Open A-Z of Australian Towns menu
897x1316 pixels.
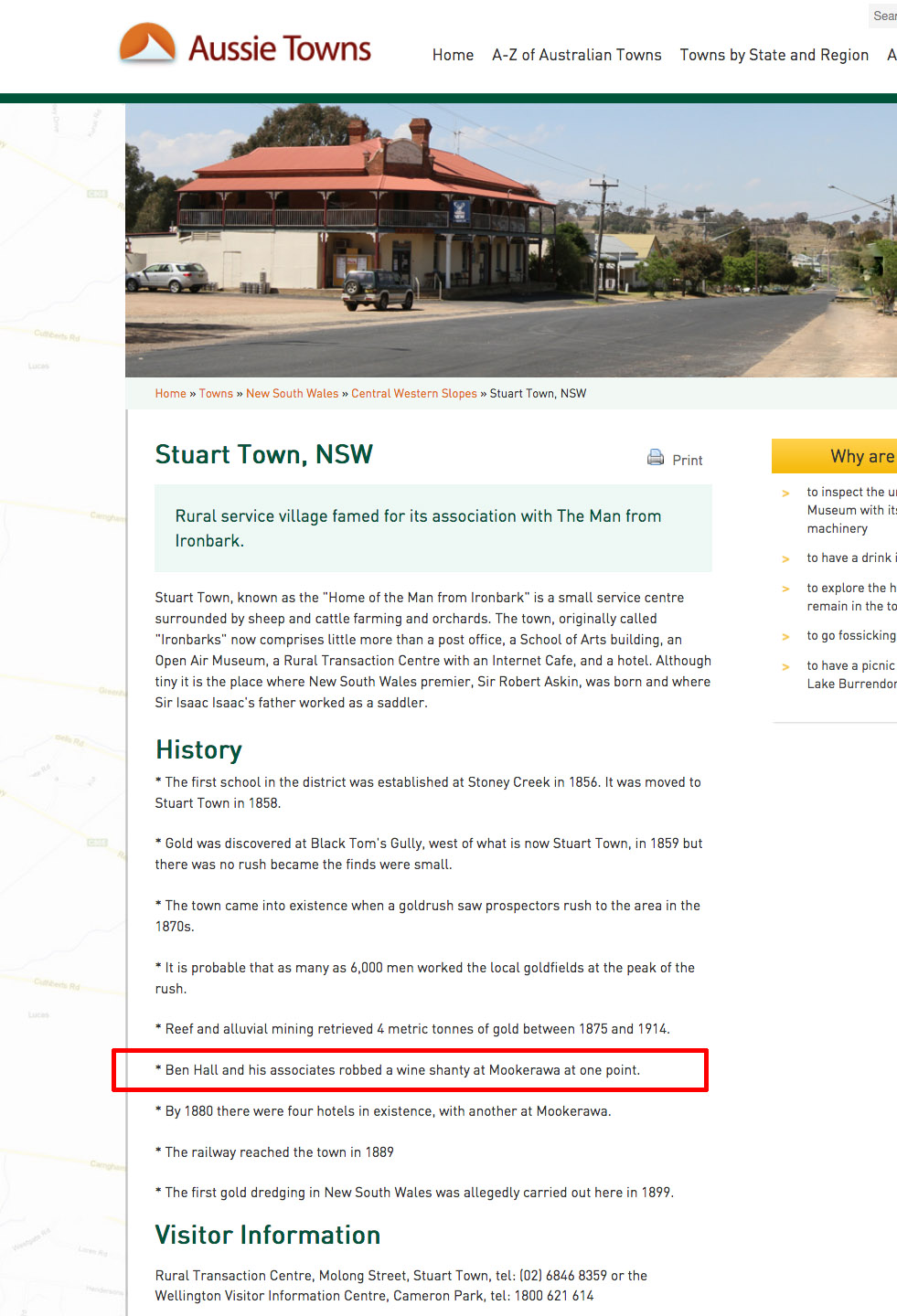(577, 55)
